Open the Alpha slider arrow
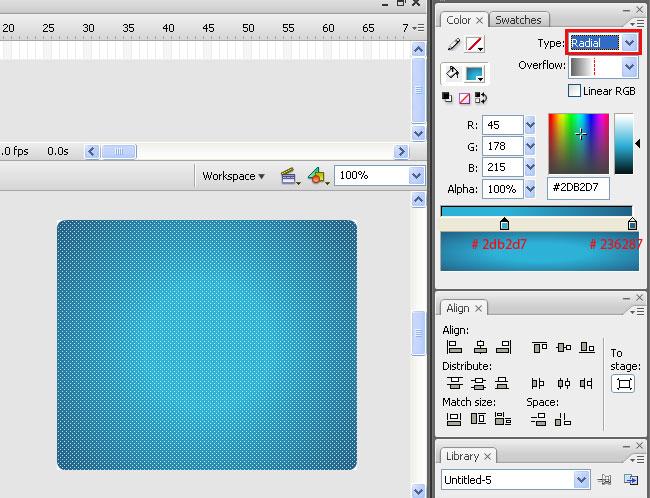Screen dimensions: 650x498 tap(530, 189)
